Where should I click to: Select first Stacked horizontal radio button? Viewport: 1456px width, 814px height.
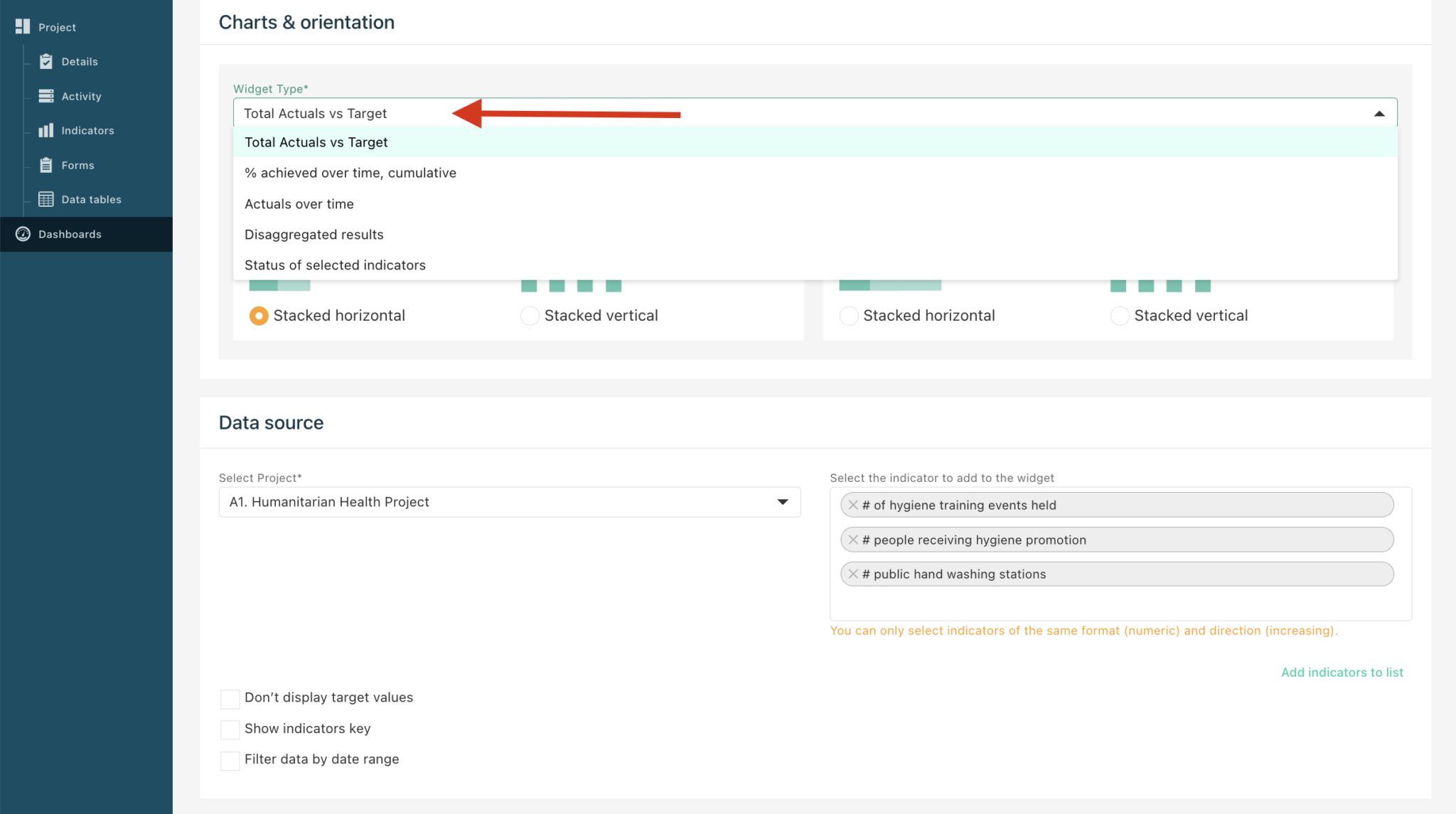259,316
